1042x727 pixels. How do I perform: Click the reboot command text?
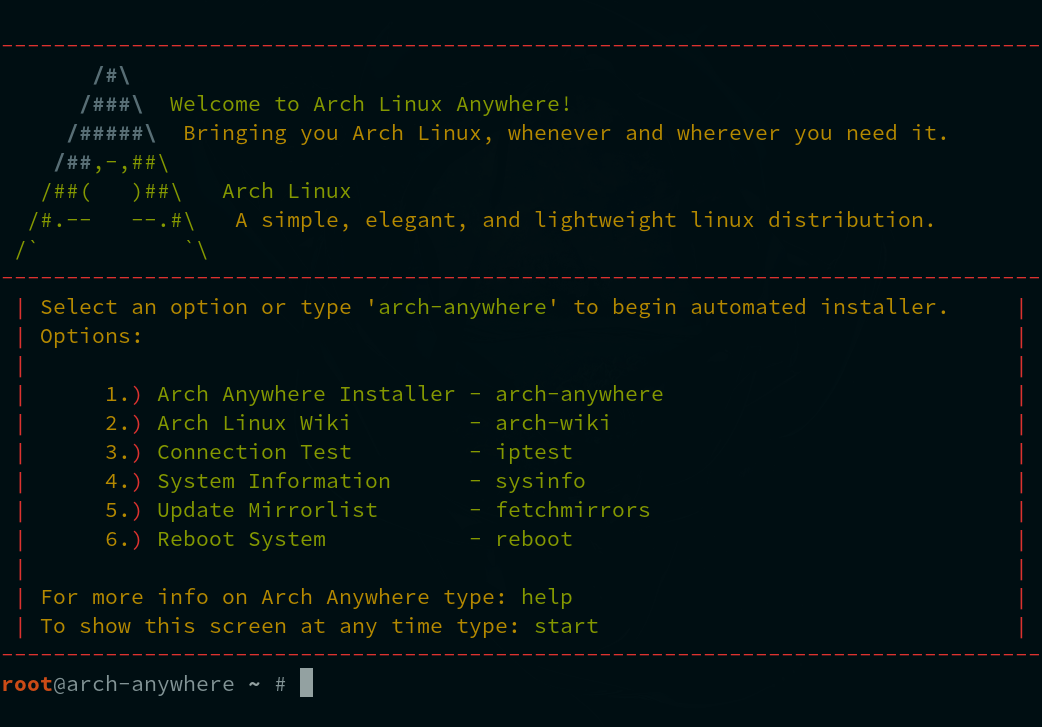[x=534, y=540]
